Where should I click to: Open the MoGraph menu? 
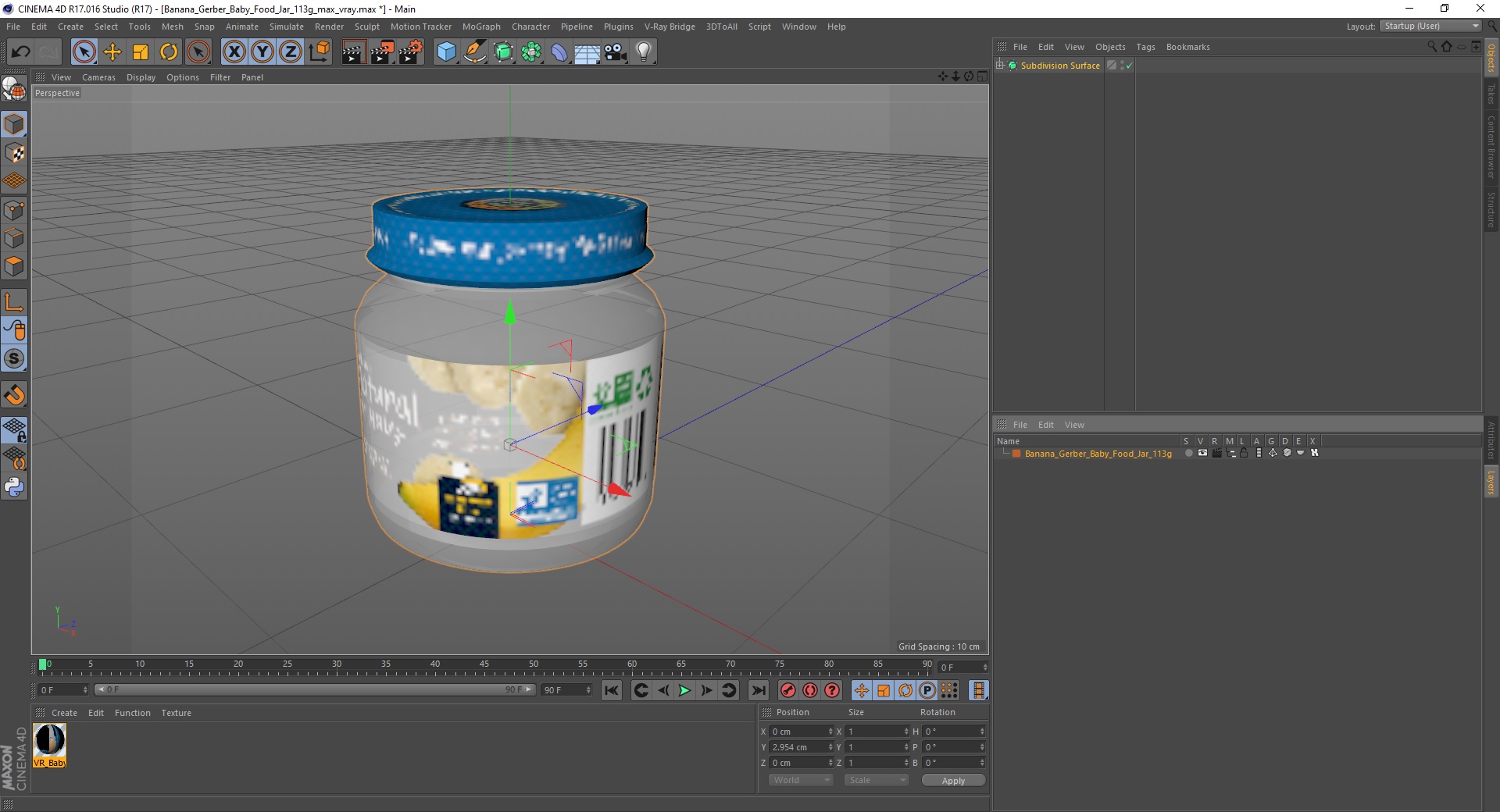point(481,27)
